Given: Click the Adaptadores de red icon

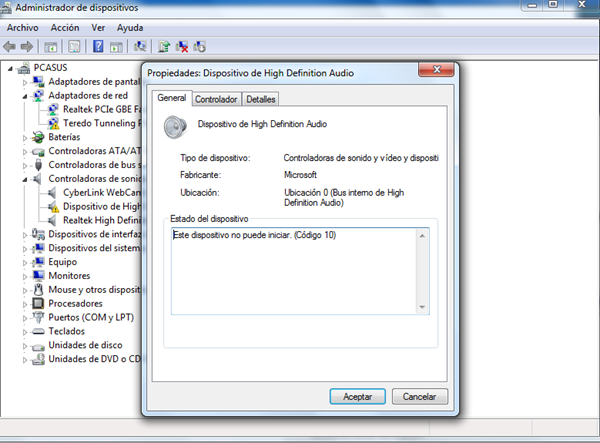Looking at the screenshot, I should [38, 95].
